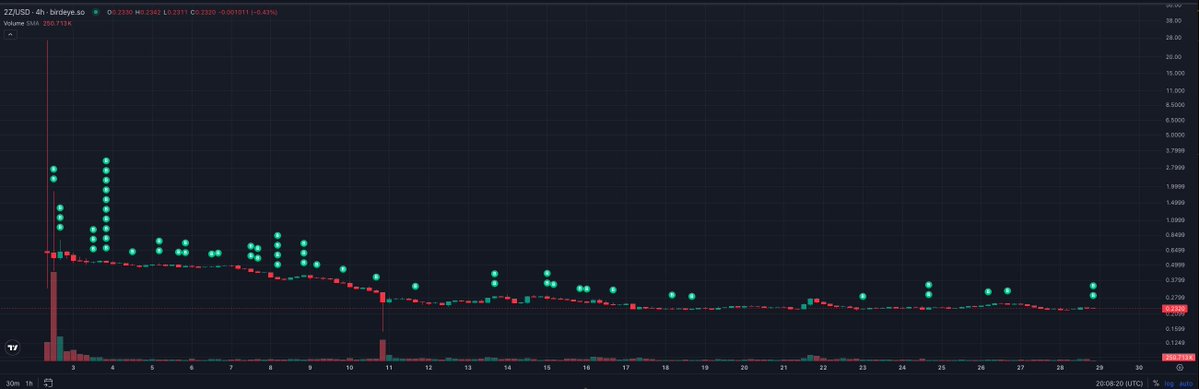The width and height of the screenshot is (1199, 389).
Task: Click the tallest red volume bar near date 3
Action: tap(54, 316)
